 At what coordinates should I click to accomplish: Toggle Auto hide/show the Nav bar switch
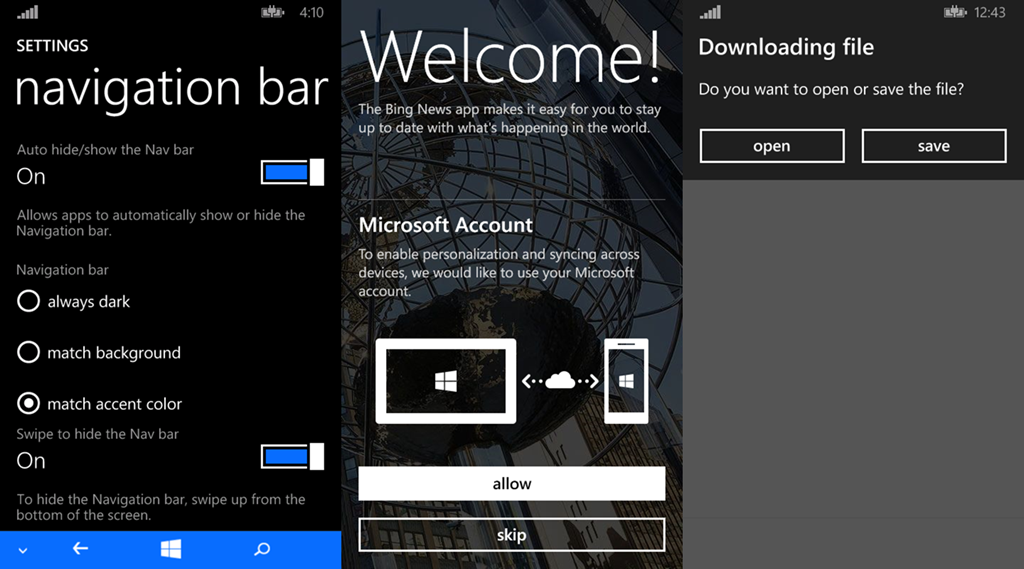(292, 172)
